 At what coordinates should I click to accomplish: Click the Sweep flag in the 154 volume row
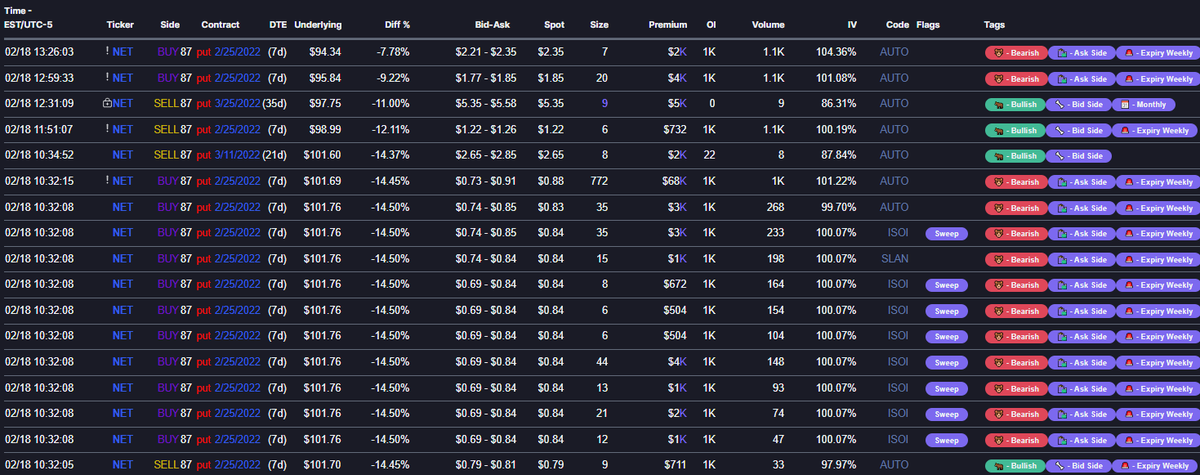point(946,311)
